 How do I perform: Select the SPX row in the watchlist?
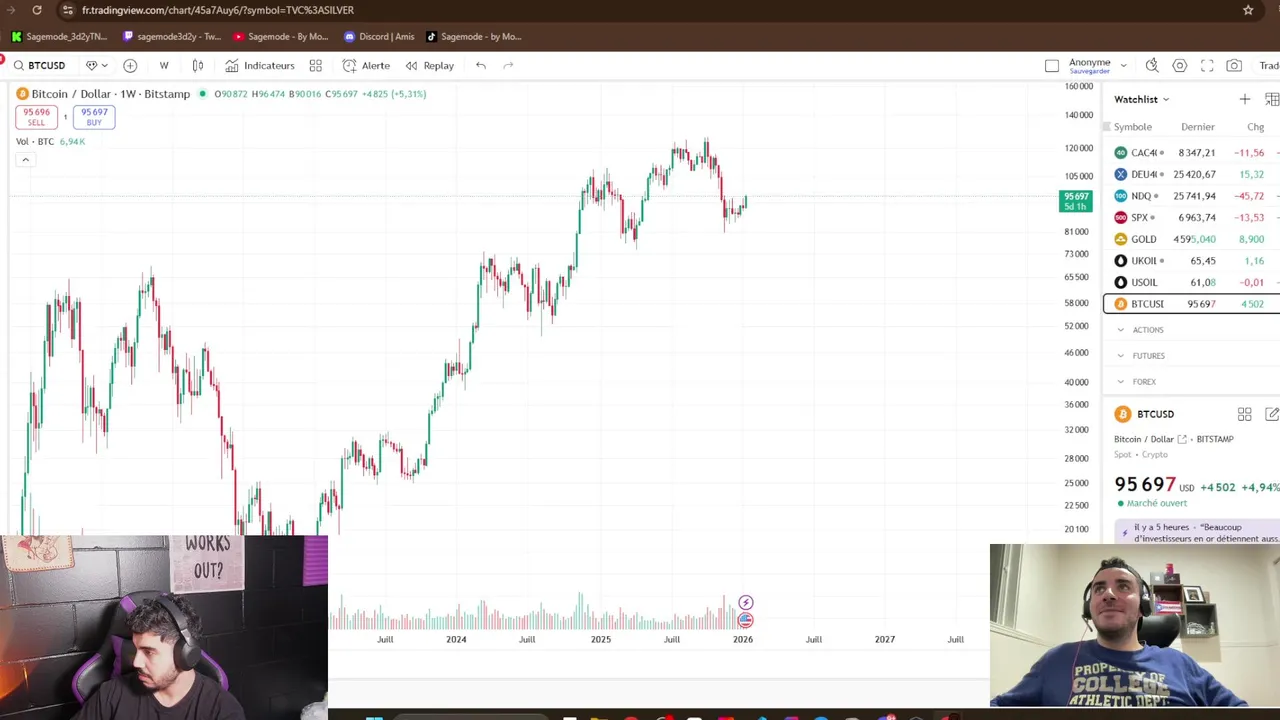[1191, 217]
